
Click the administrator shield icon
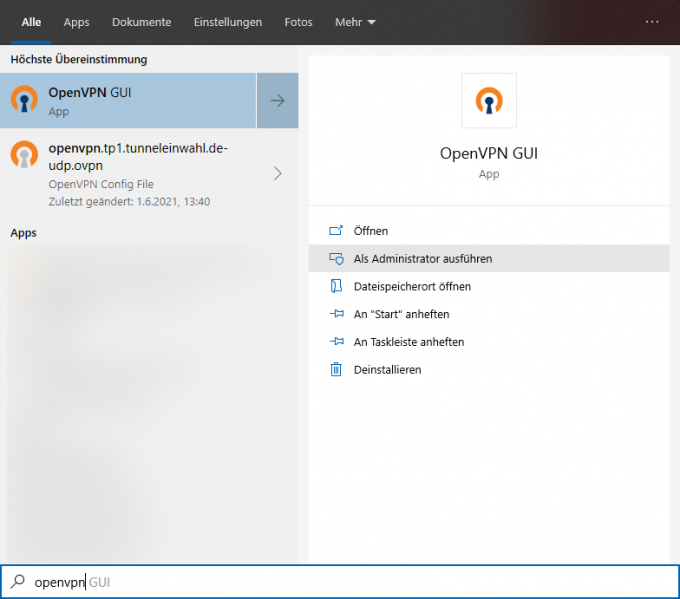336,259
